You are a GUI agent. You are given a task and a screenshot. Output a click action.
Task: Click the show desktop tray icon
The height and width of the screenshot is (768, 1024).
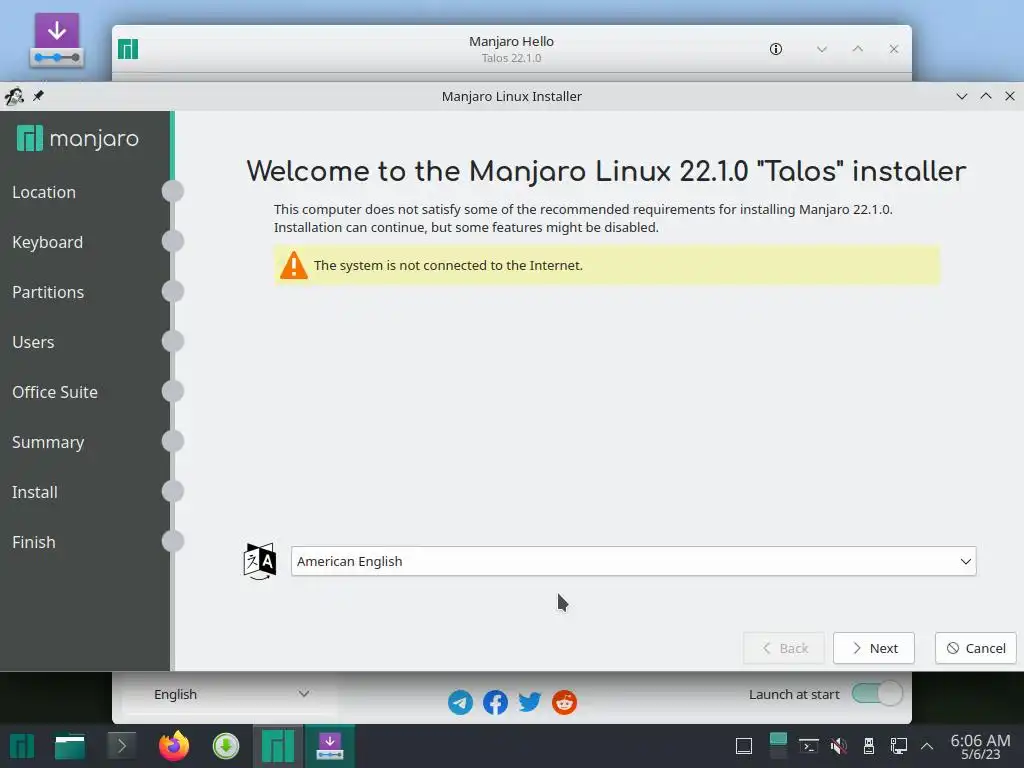(x=744, y=746)
